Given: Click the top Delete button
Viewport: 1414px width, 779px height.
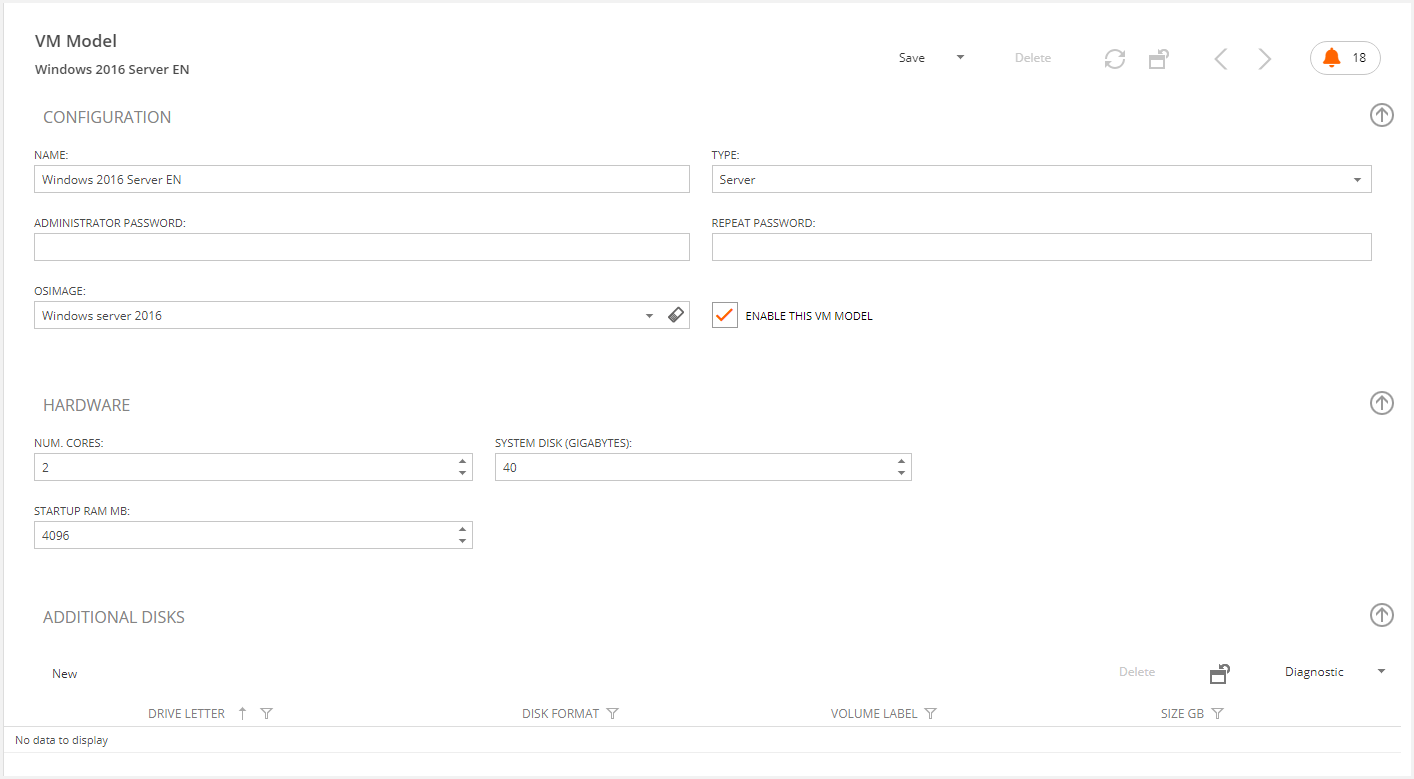Looking at the screenshot, I should [x=1033, y=58].
